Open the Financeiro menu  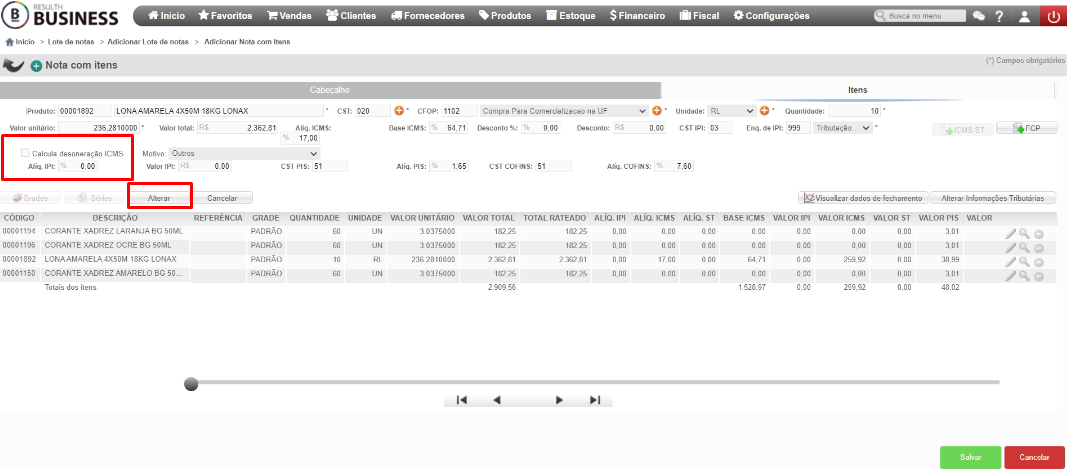click(638, 16)
